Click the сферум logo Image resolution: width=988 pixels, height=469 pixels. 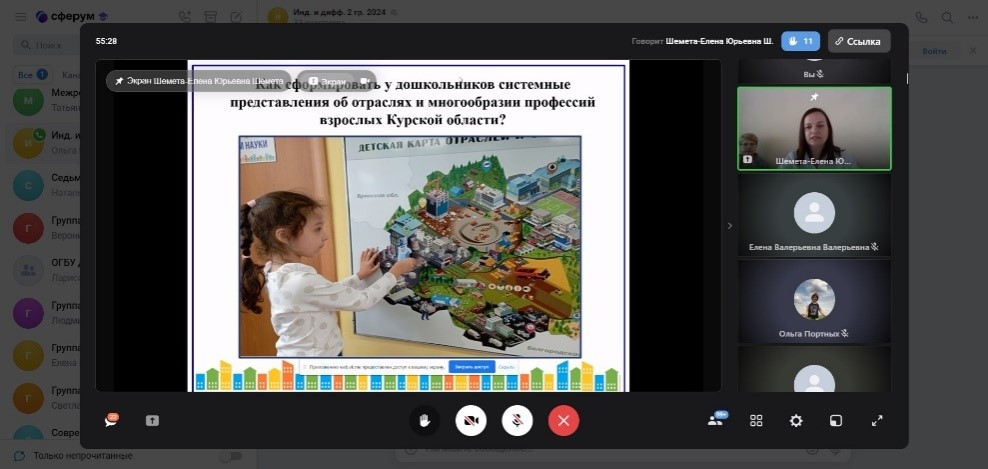tap(72, 17)
